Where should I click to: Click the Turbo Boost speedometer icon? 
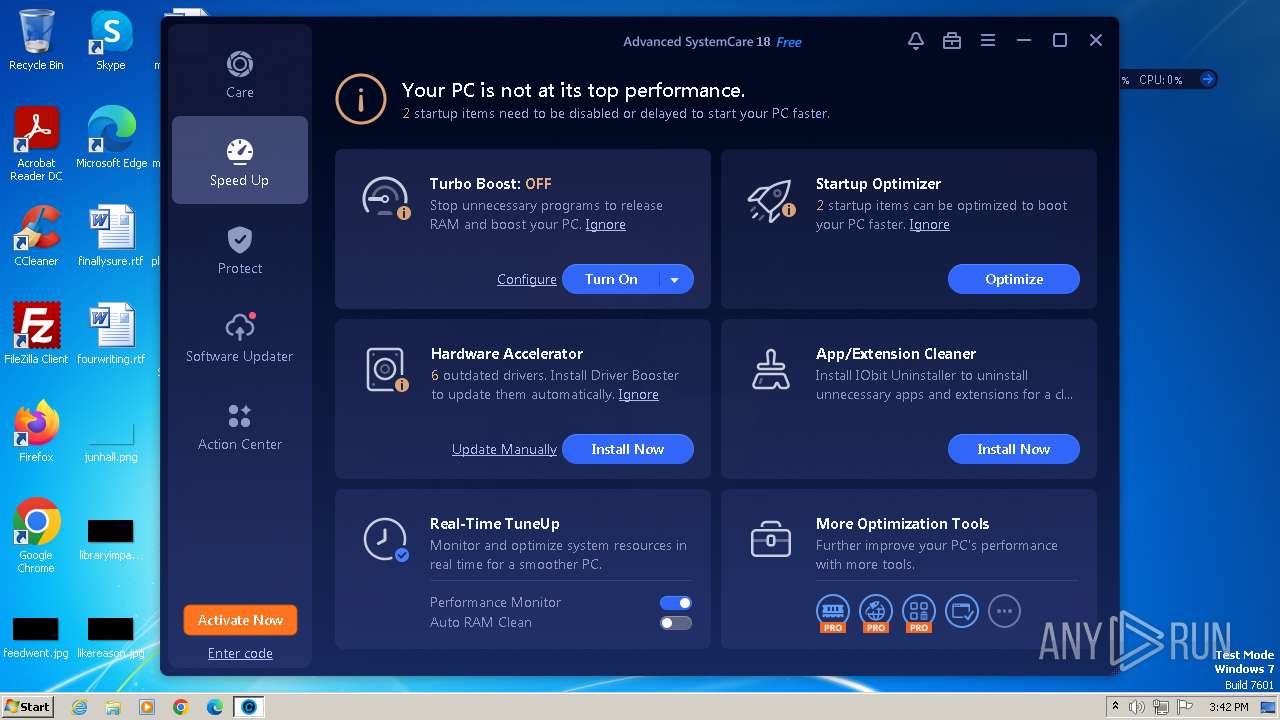click(385, 198)
